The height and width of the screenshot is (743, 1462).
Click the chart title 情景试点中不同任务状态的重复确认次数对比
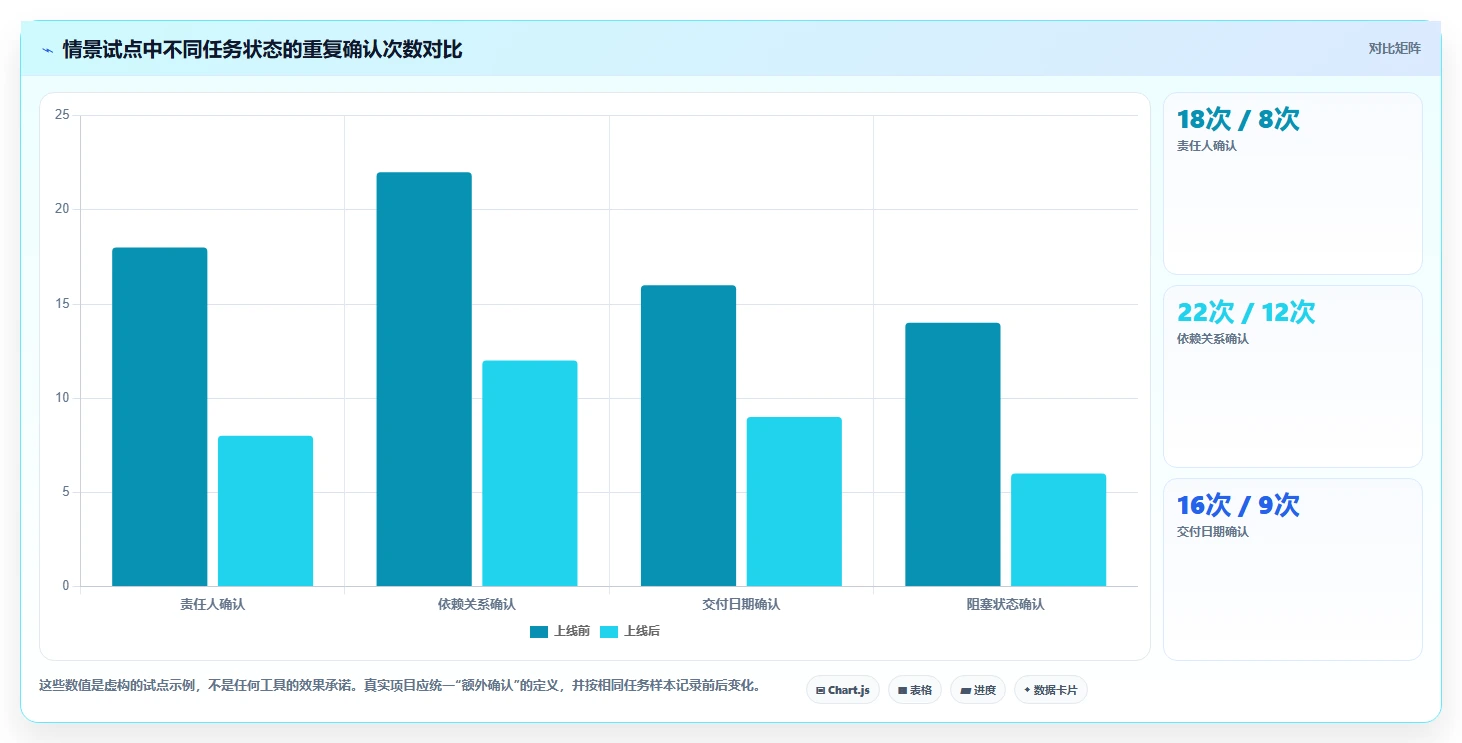pyautogui.click(x=262, y=49)
